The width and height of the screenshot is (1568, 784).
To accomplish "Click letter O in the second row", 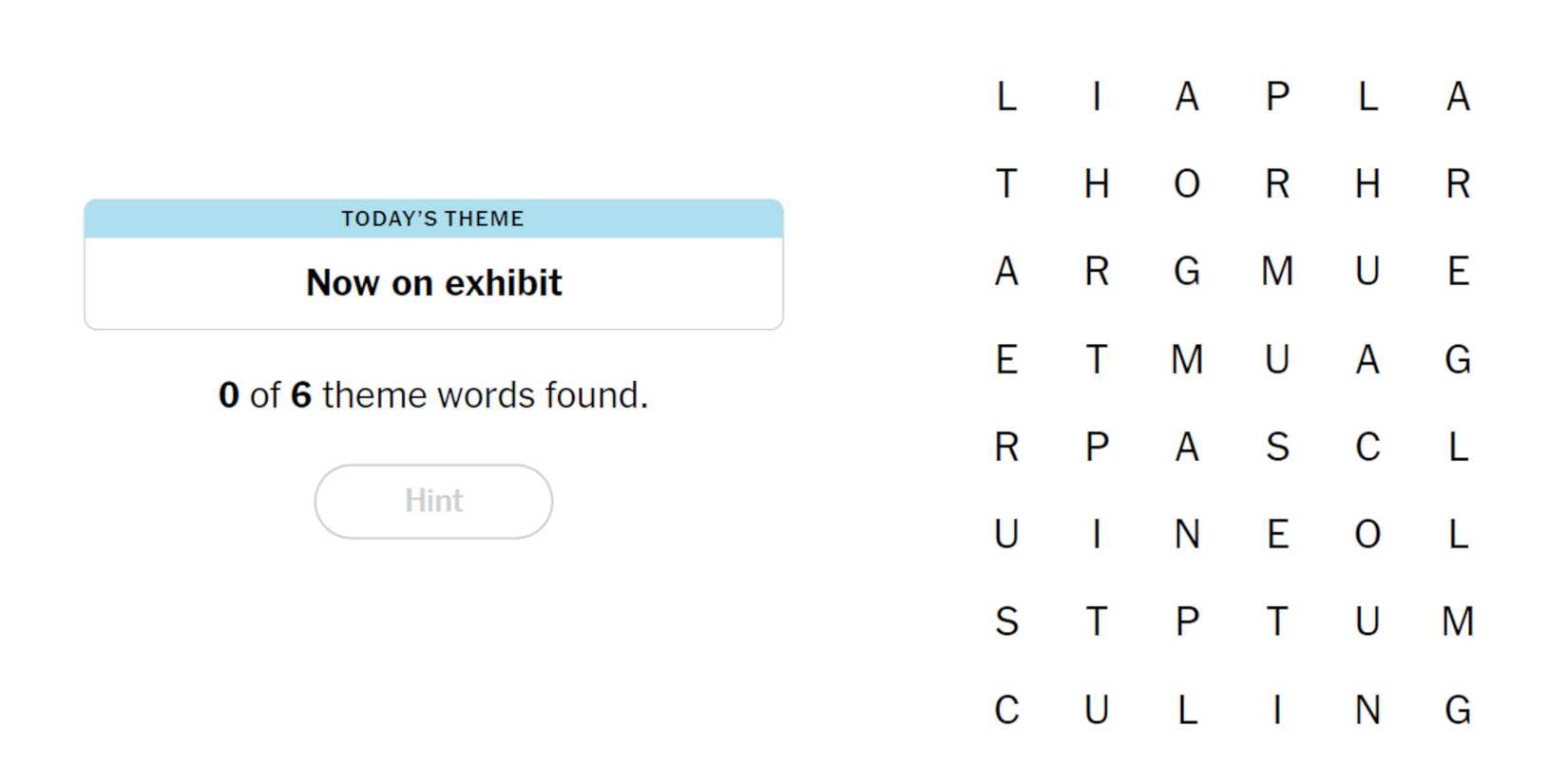I will [1187, 183].
